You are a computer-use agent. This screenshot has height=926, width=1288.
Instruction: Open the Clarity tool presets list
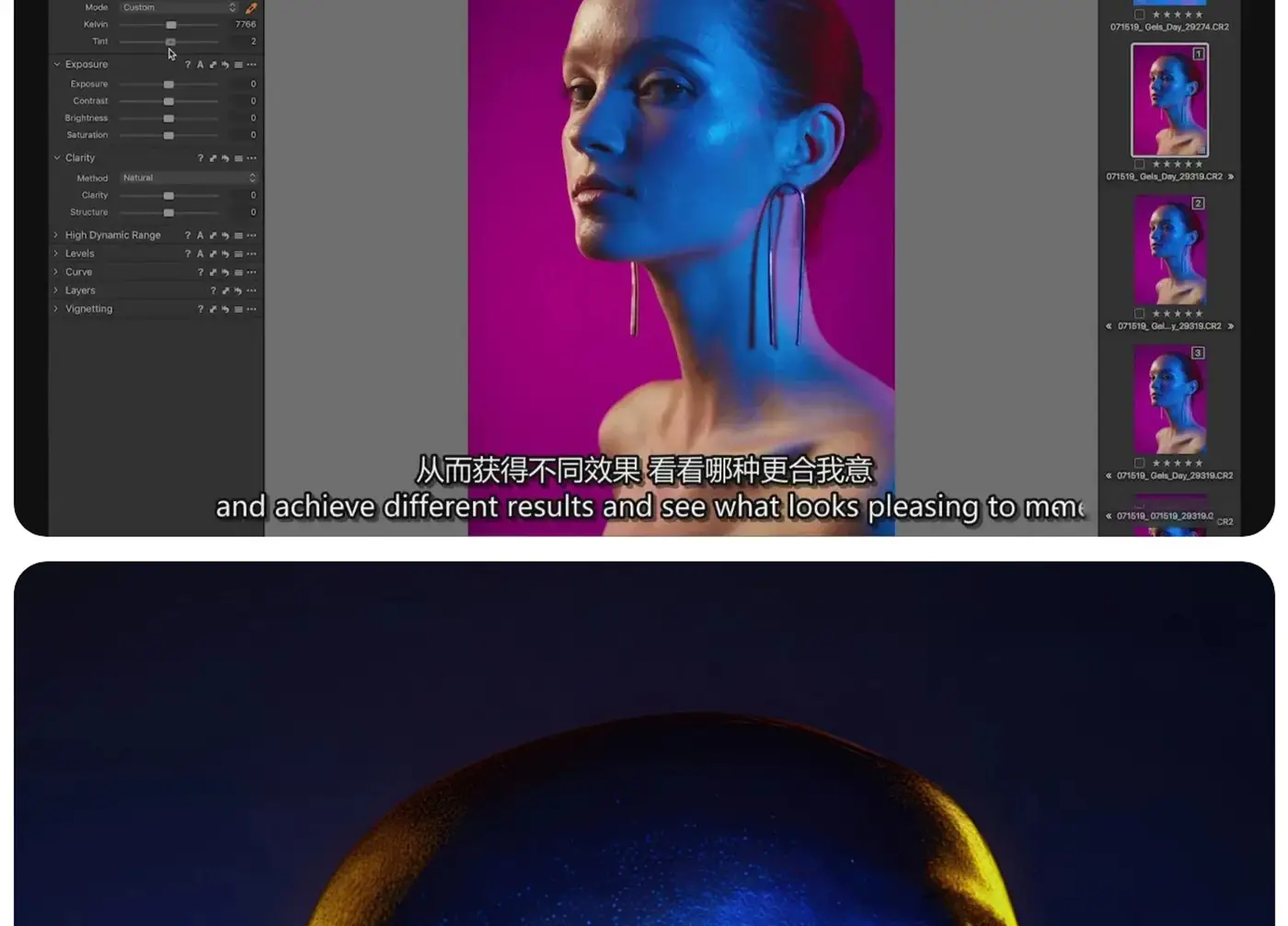(238, 158)
